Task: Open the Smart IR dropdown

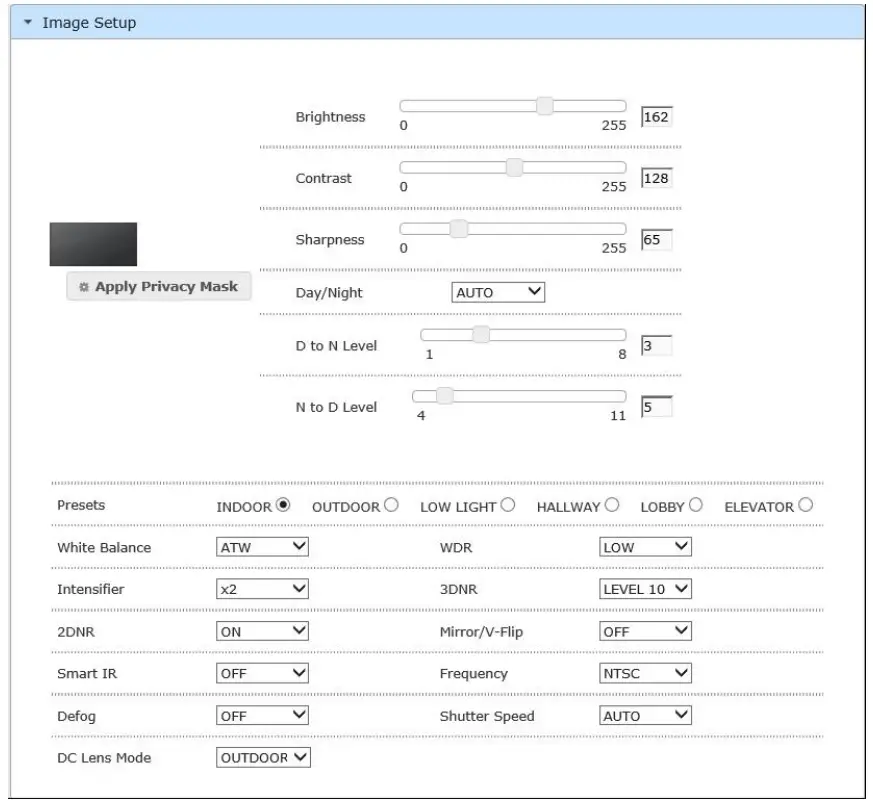Action: [262, 673]
